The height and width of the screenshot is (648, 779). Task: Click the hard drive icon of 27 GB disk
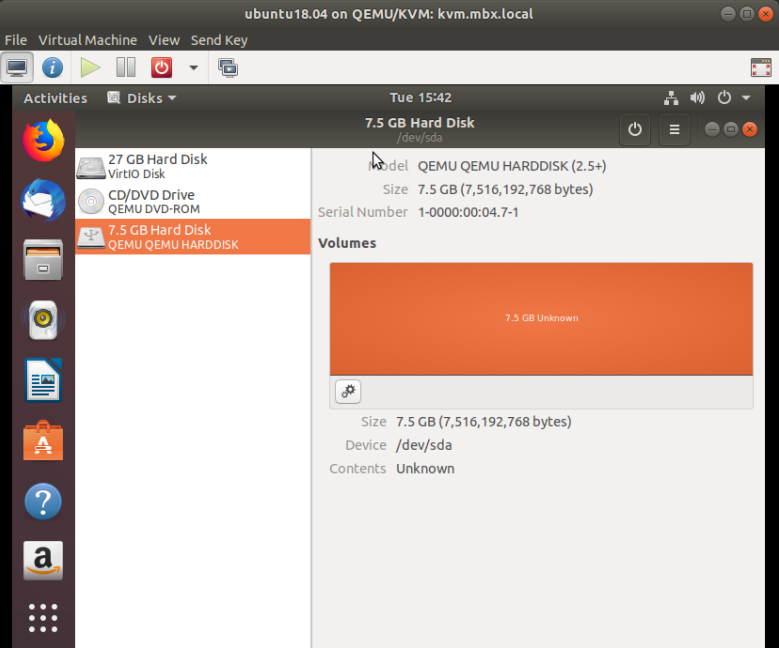(90, 167)
